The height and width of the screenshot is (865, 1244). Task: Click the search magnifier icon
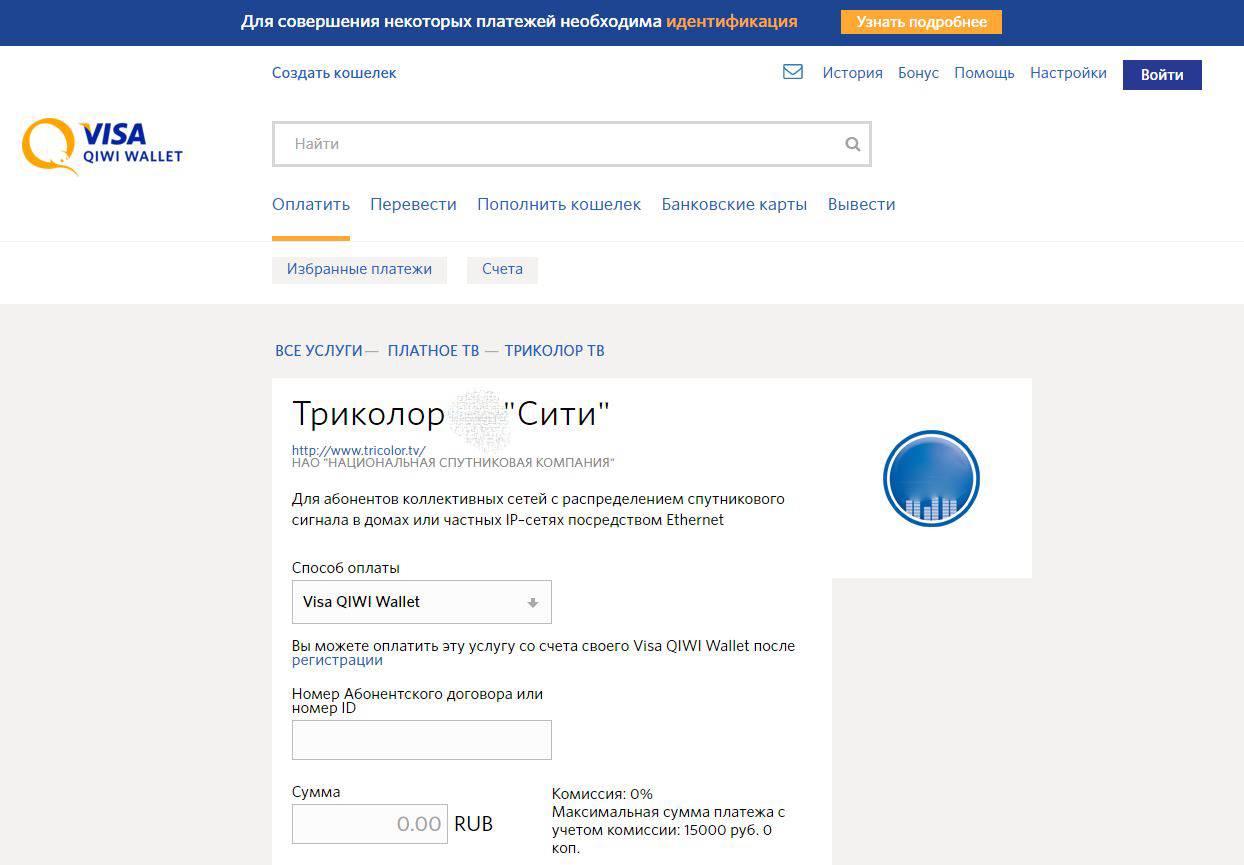pyautogui.click(x=853, y=144)
